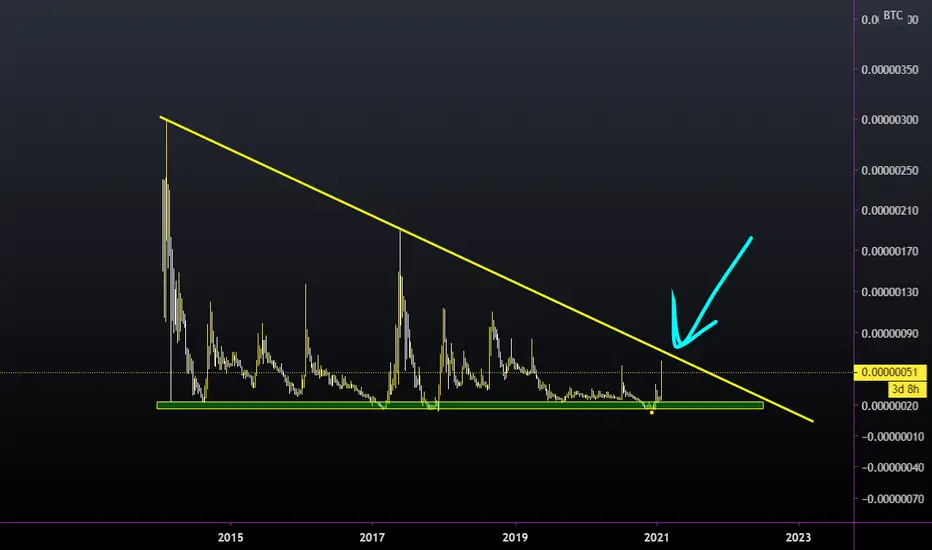The image size is (932, 550).
Task: Click the 0.00000020 price axis label
Action: pyautogui.click(x=890, y=406)
